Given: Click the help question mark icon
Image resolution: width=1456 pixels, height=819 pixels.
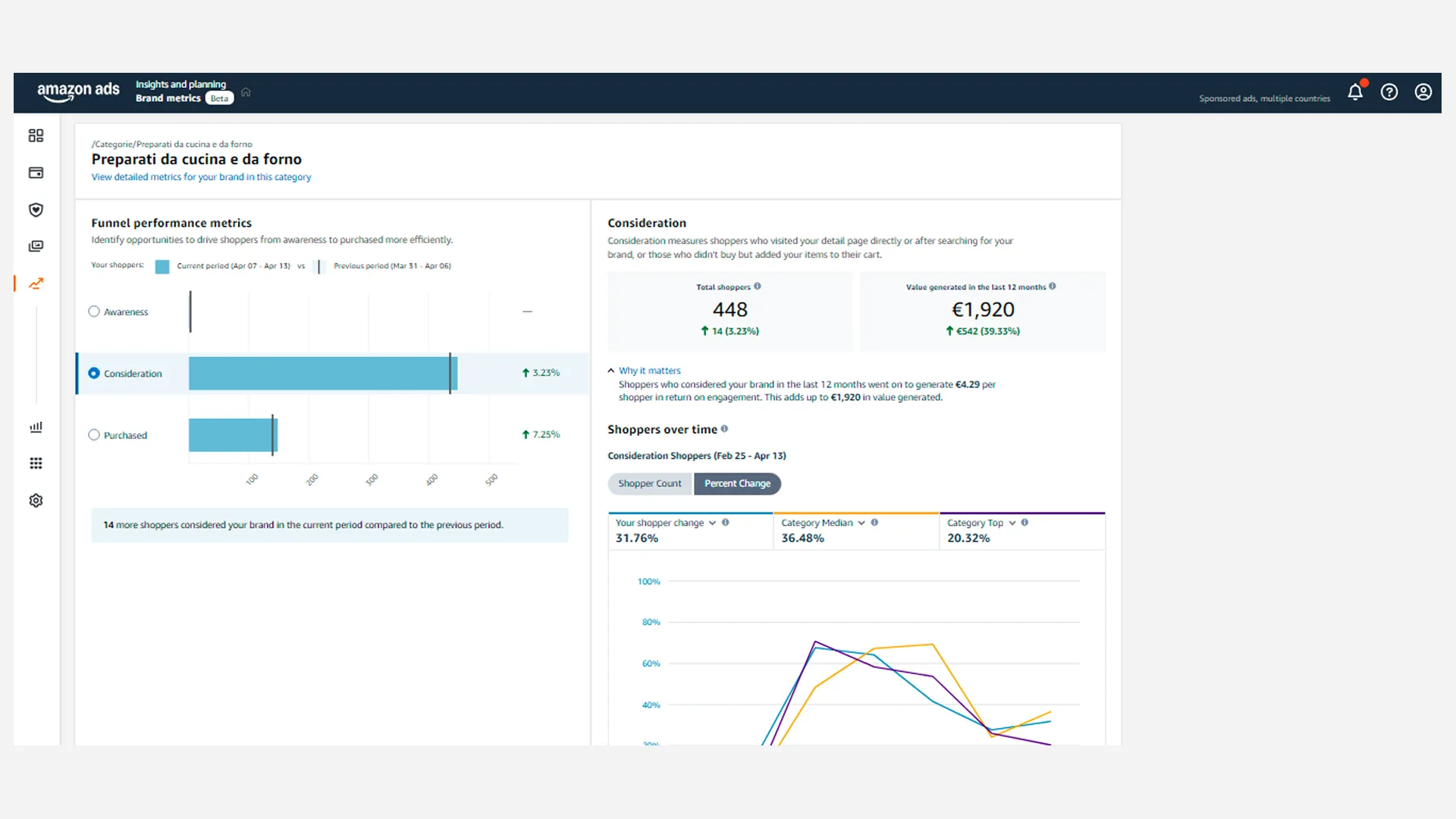Looking at the screenshot, I should tap(1389, 92).
